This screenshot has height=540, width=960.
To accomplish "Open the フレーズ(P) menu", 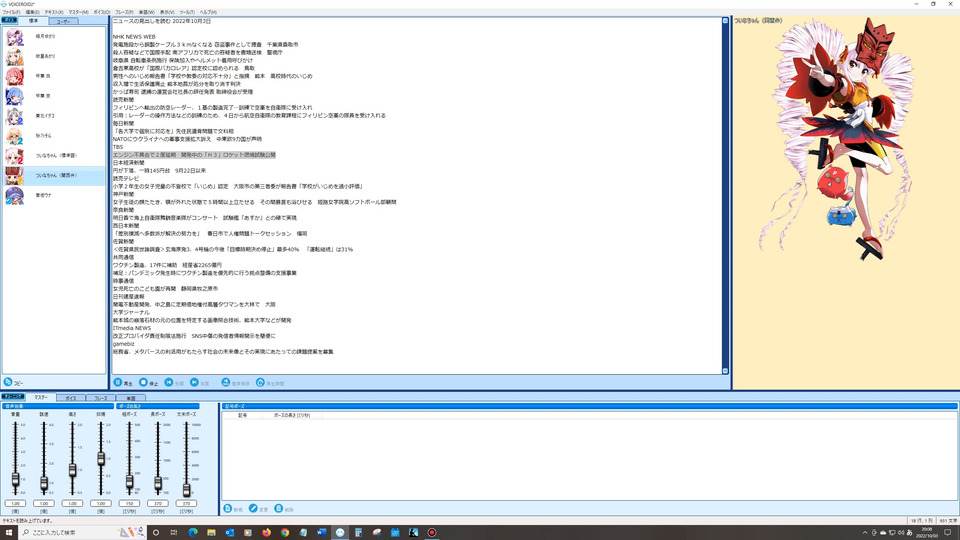I will [x=124, y=12].
